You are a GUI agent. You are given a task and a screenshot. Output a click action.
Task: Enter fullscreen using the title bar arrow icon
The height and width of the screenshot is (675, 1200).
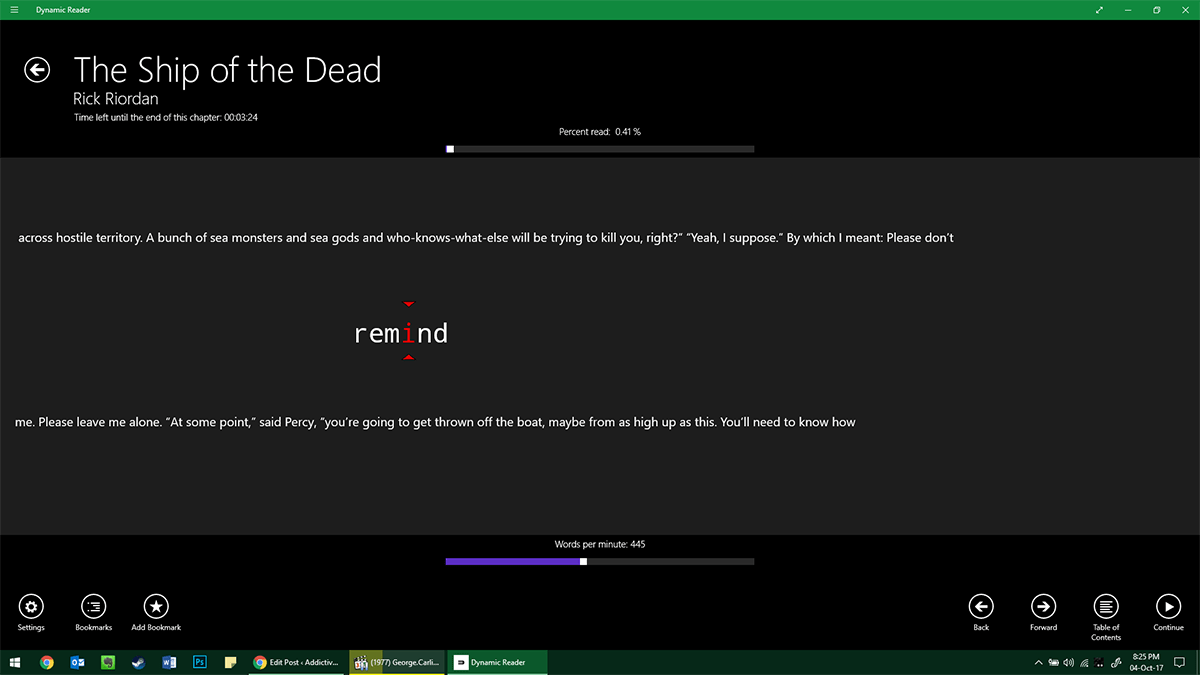point(1098,9)
